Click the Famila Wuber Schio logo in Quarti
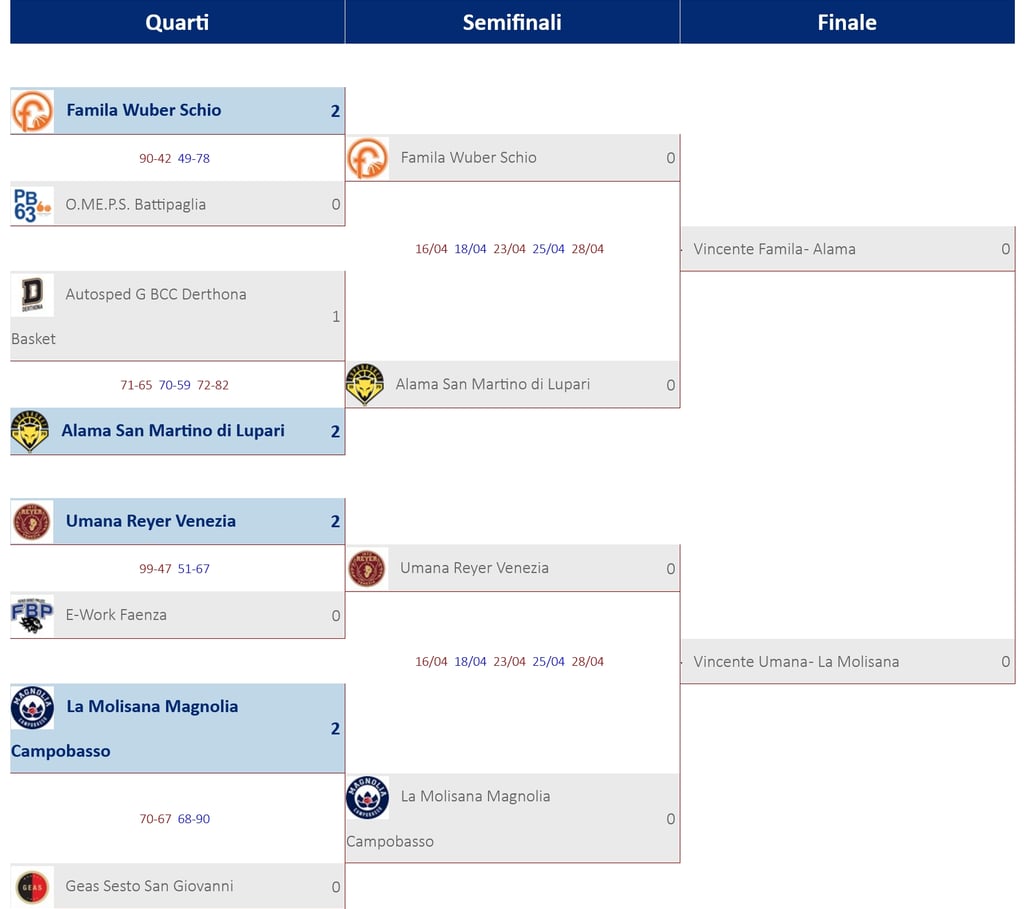 (x=32, y=111)
